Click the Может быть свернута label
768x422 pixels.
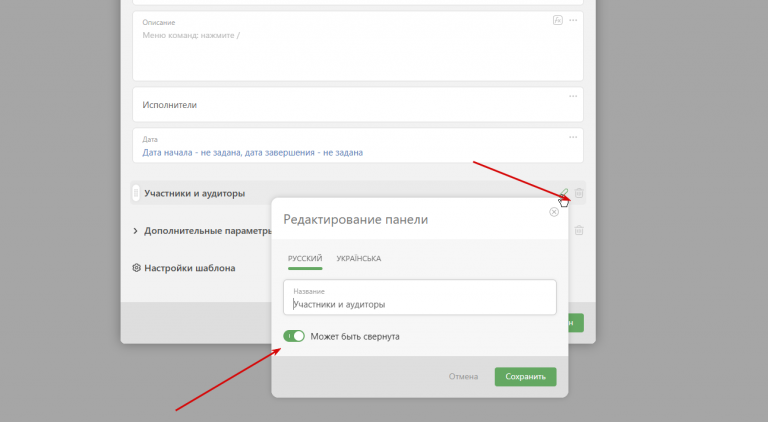point(355,336)
